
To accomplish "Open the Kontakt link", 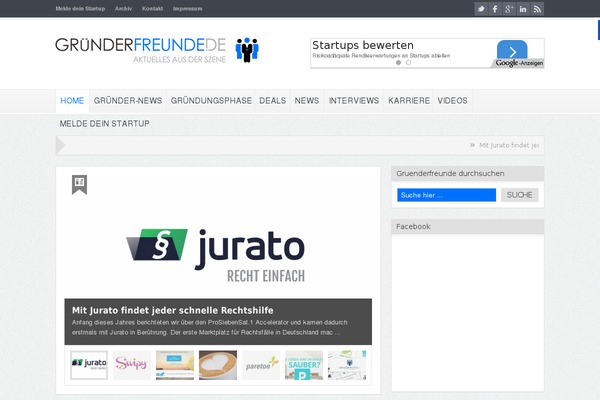I will [x=152, y=8].
